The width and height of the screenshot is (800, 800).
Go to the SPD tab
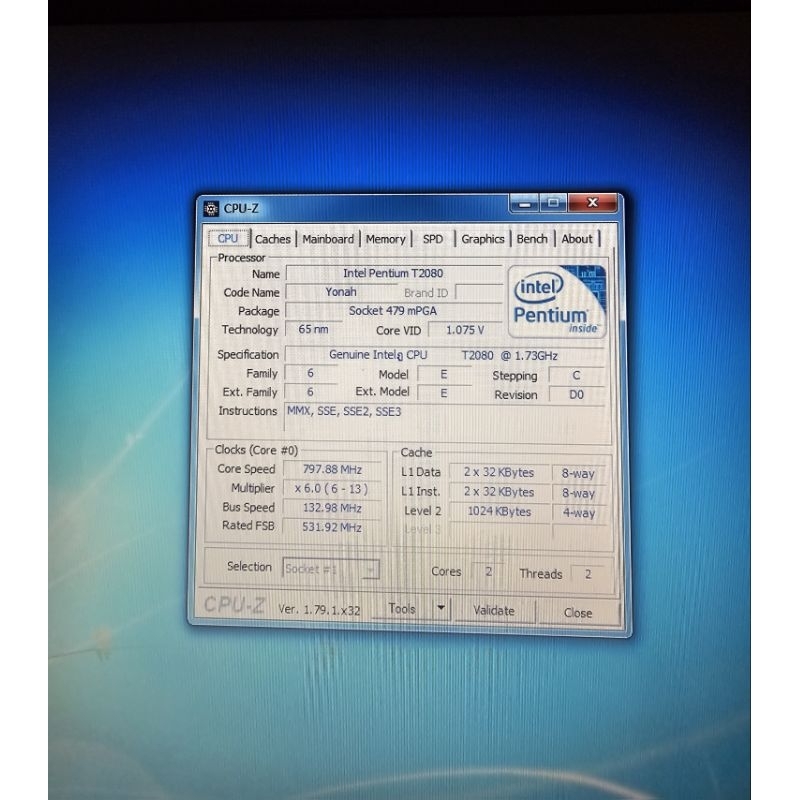click(433, 239)
